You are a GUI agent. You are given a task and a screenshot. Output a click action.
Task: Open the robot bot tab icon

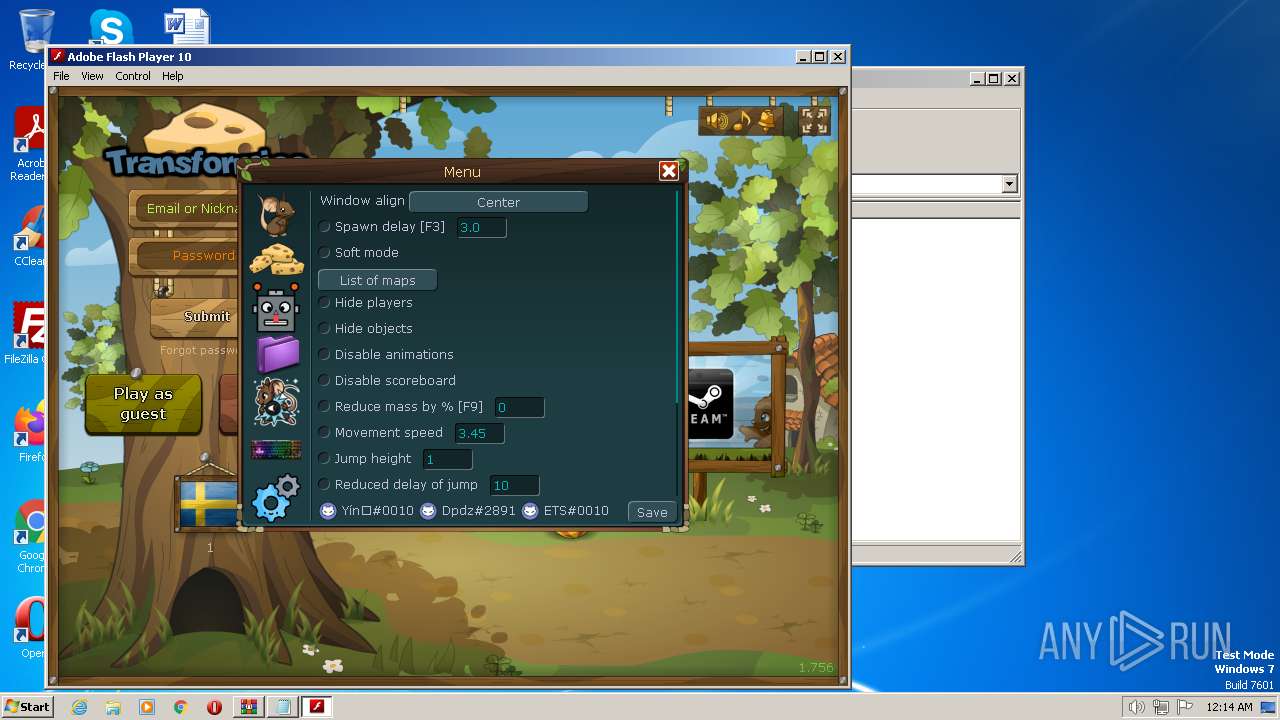(x=276, y=308)
